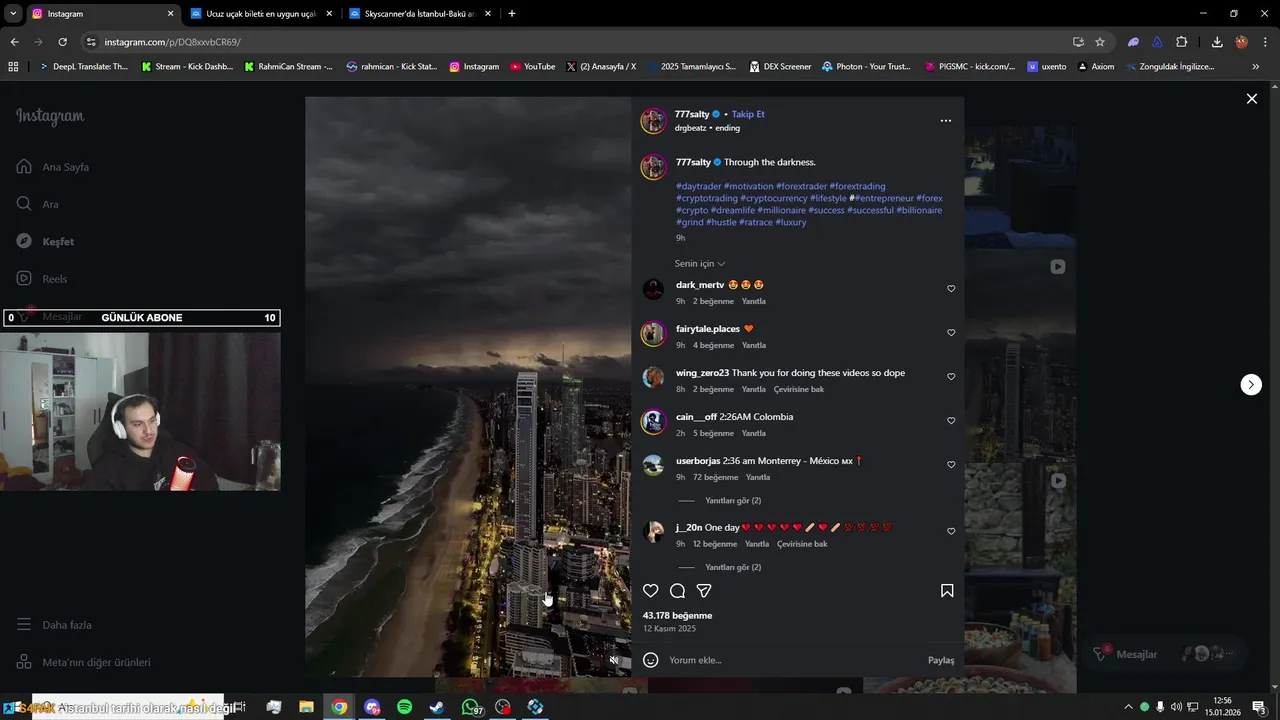Image resolution: width=1280 pixels, height=720 pixels.
Task: Open the taskbar volume icon
Action: coord(1176,707)
